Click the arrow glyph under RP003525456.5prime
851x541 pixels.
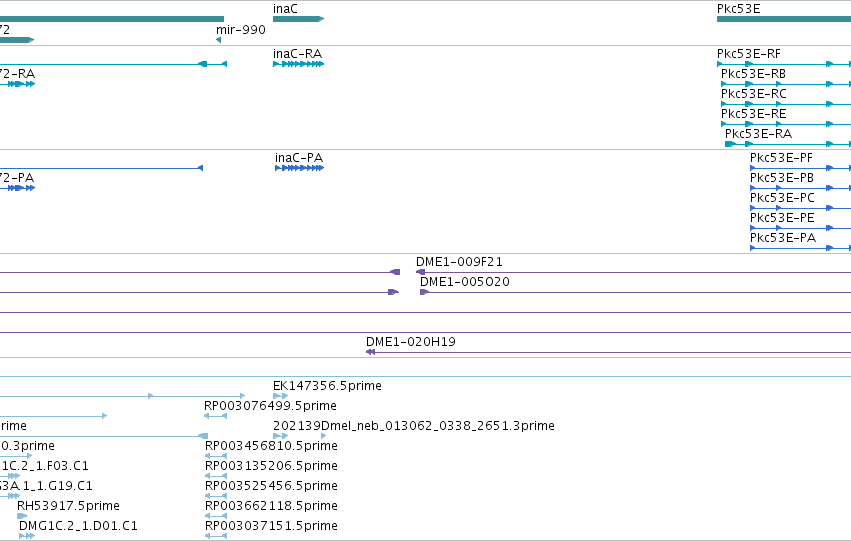[x=215, y=496]
